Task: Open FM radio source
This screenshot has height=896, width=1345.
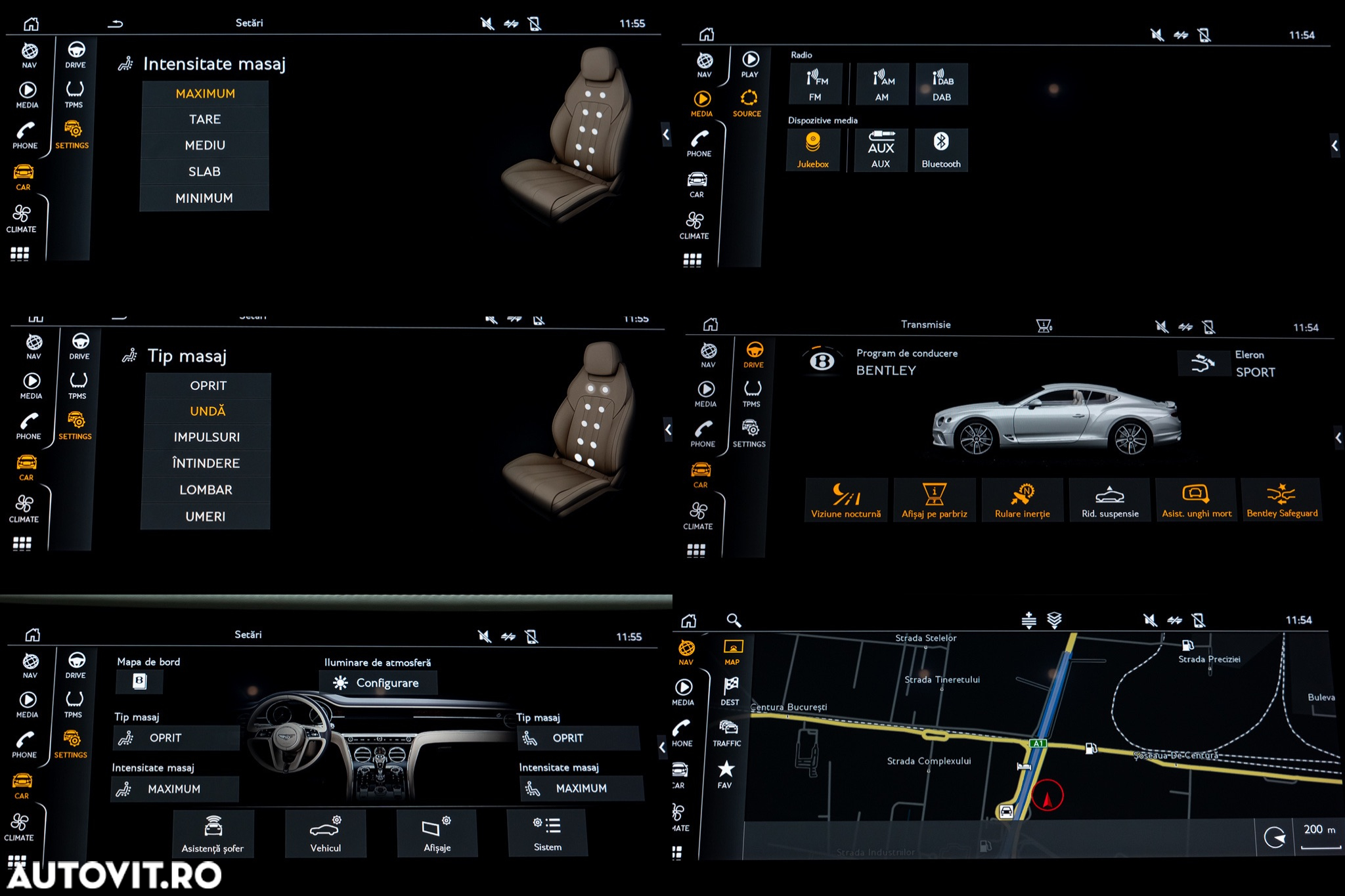Action: tap(815, 84)
